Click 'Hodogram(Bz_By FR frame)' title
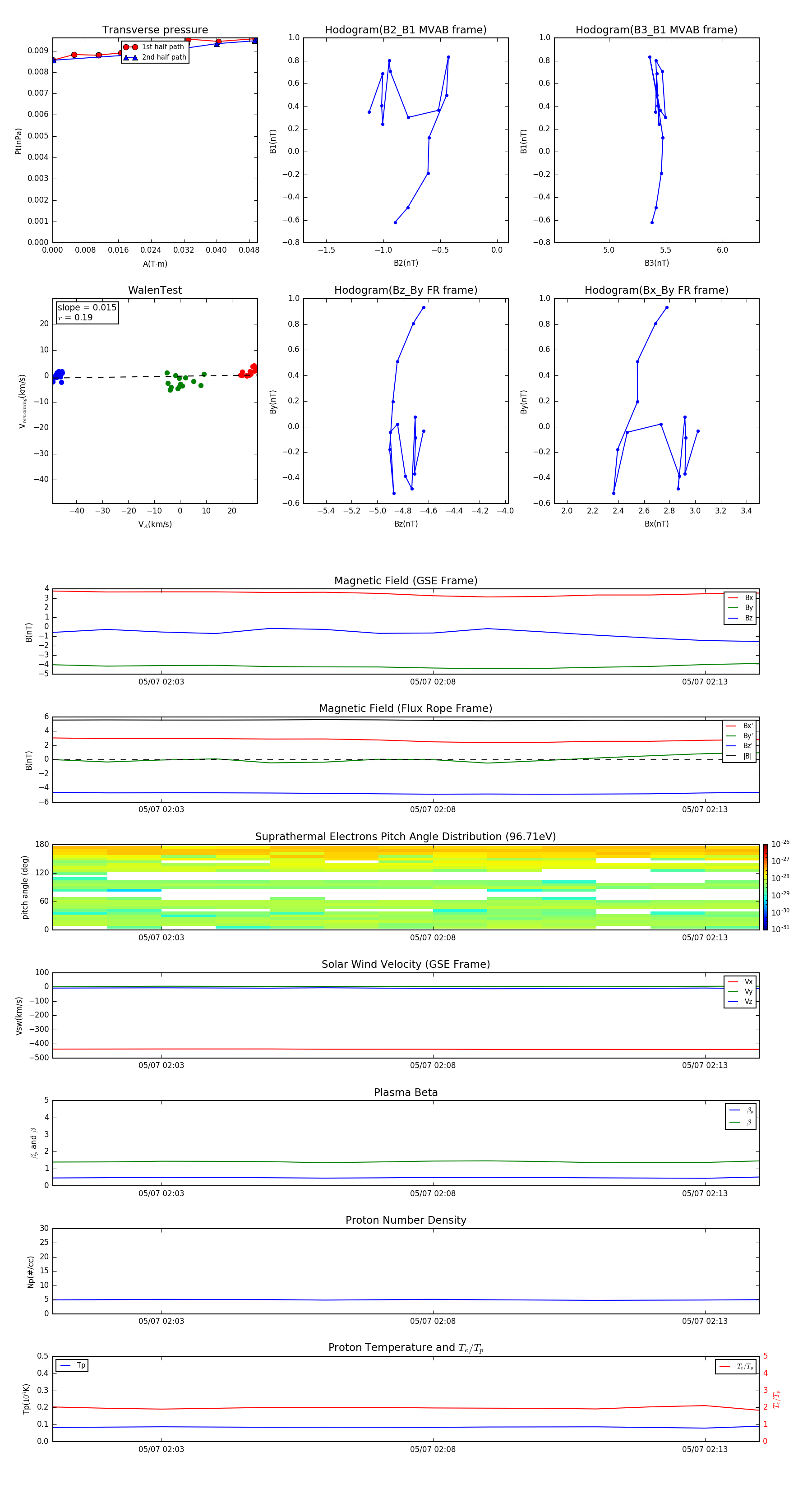812x1489 pixels. pos(406,290)
